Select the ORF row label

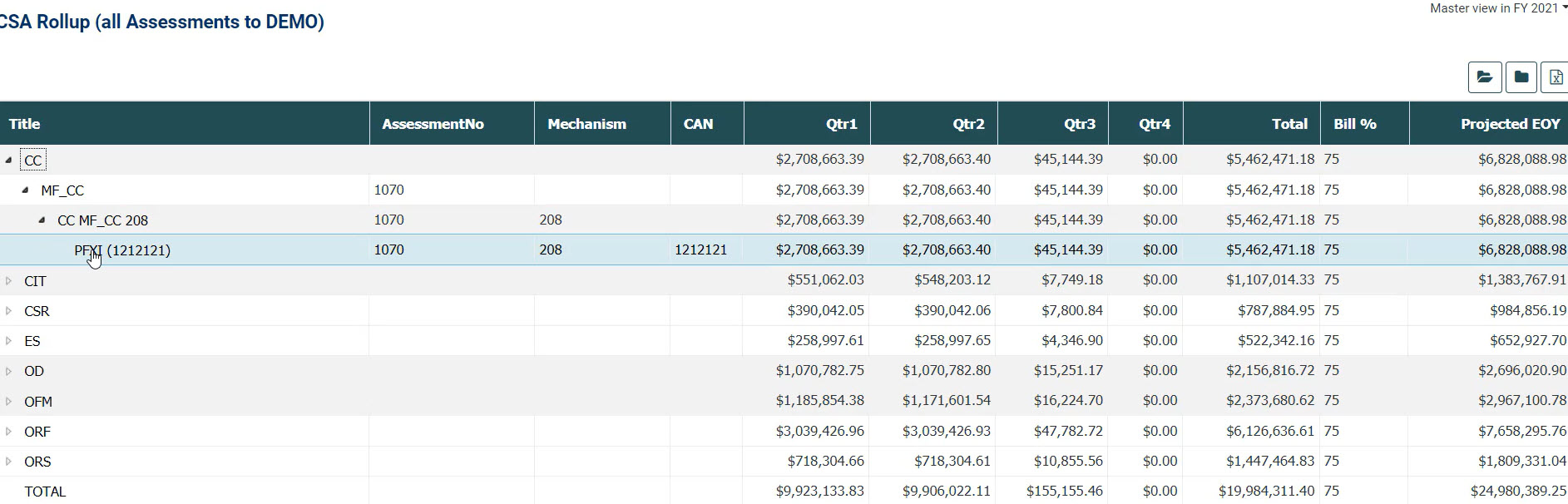[37, 432]
